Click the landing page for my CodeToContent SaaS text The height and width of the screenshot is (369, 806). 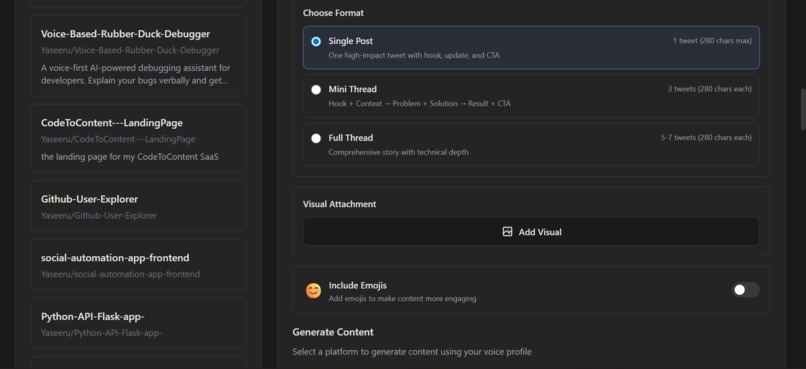(x=130, y=157)
